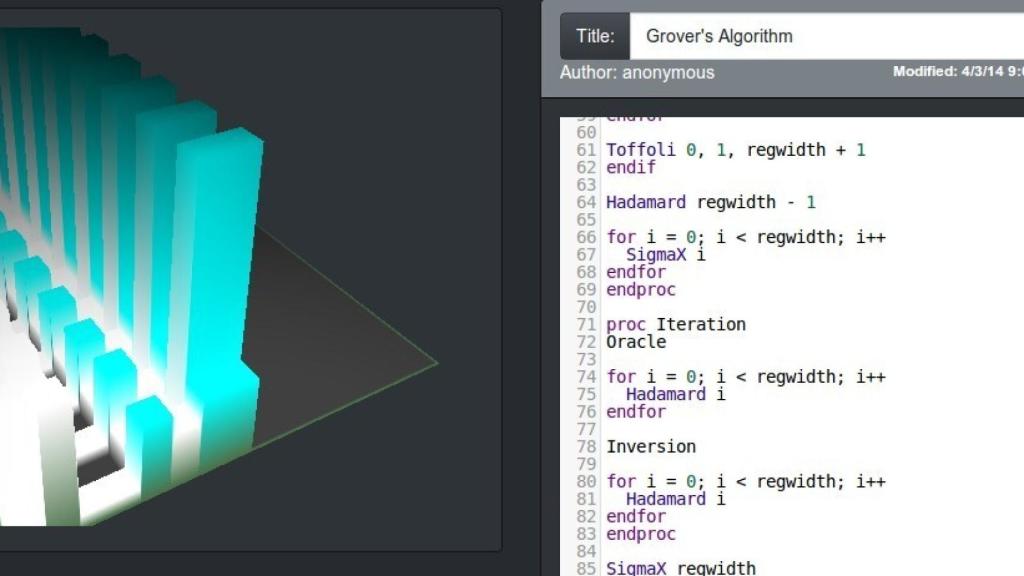1024x576 pixels.
Task: Click the endif keyword on line 62
Action: 630,167
